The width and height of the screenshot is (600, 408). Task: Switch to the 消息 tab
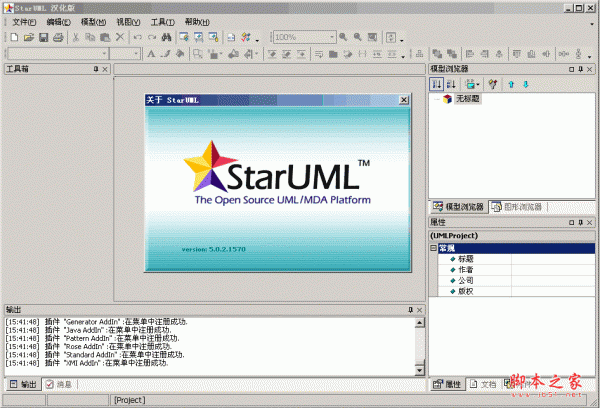59,384
